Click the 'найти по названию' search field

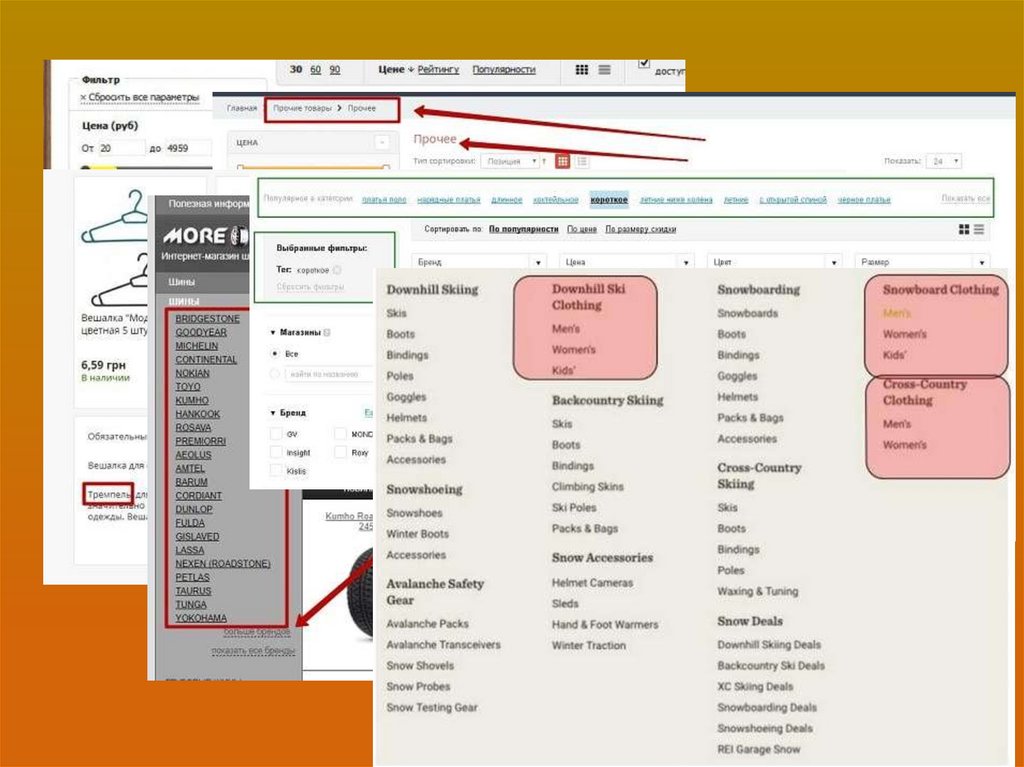coord(329,374)
